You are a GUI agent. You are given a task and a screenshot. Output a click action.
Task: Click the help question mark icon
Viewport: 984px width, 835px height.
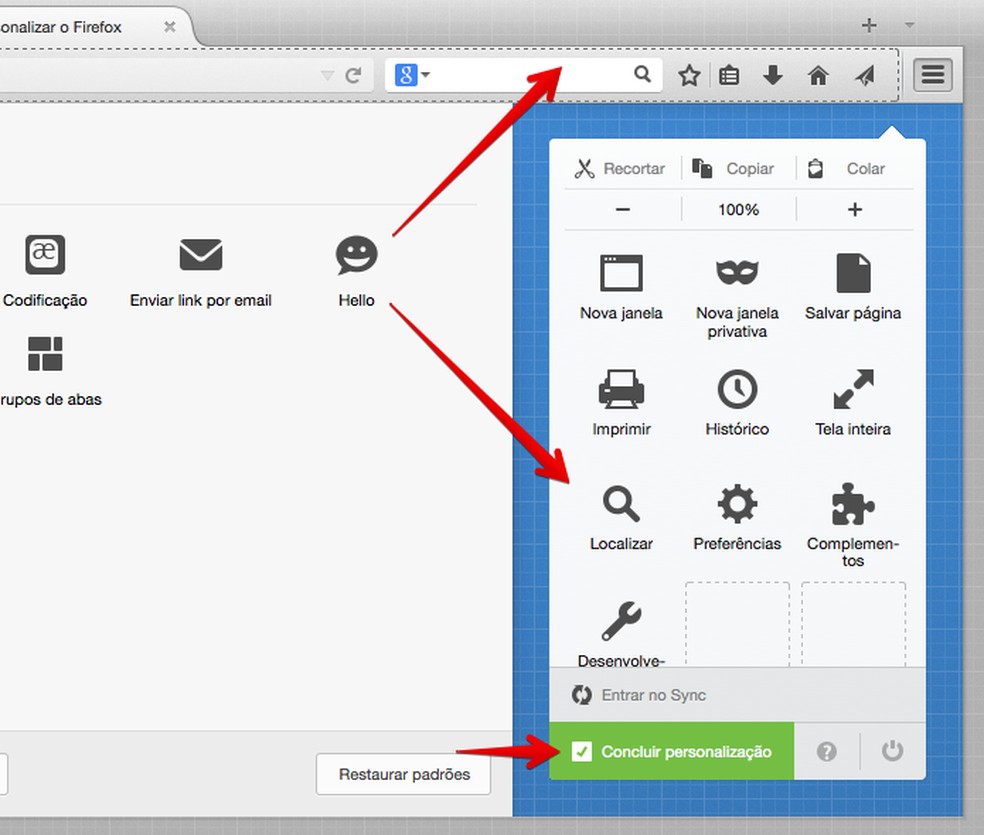click(x=826, y=752)
